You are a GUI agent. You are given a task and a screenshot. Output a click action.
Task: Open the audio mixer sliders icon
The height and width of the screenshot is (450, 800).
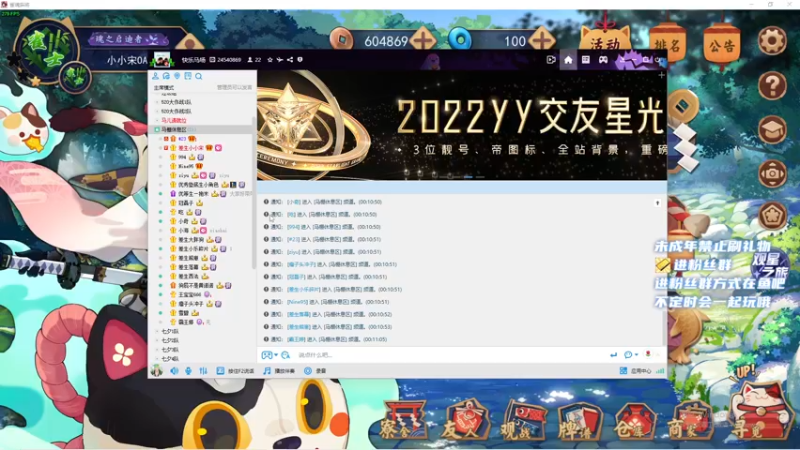click(204, 371)
